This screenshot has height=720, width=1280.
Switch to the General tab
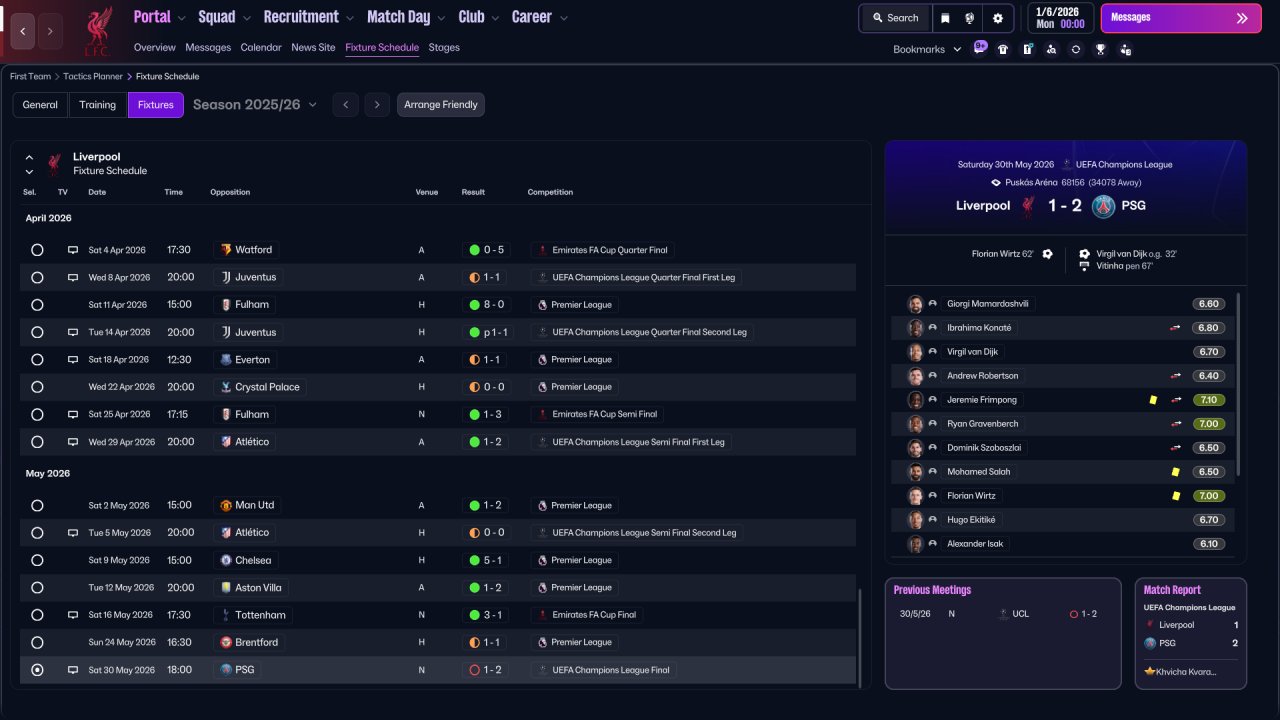click(40, 105)
